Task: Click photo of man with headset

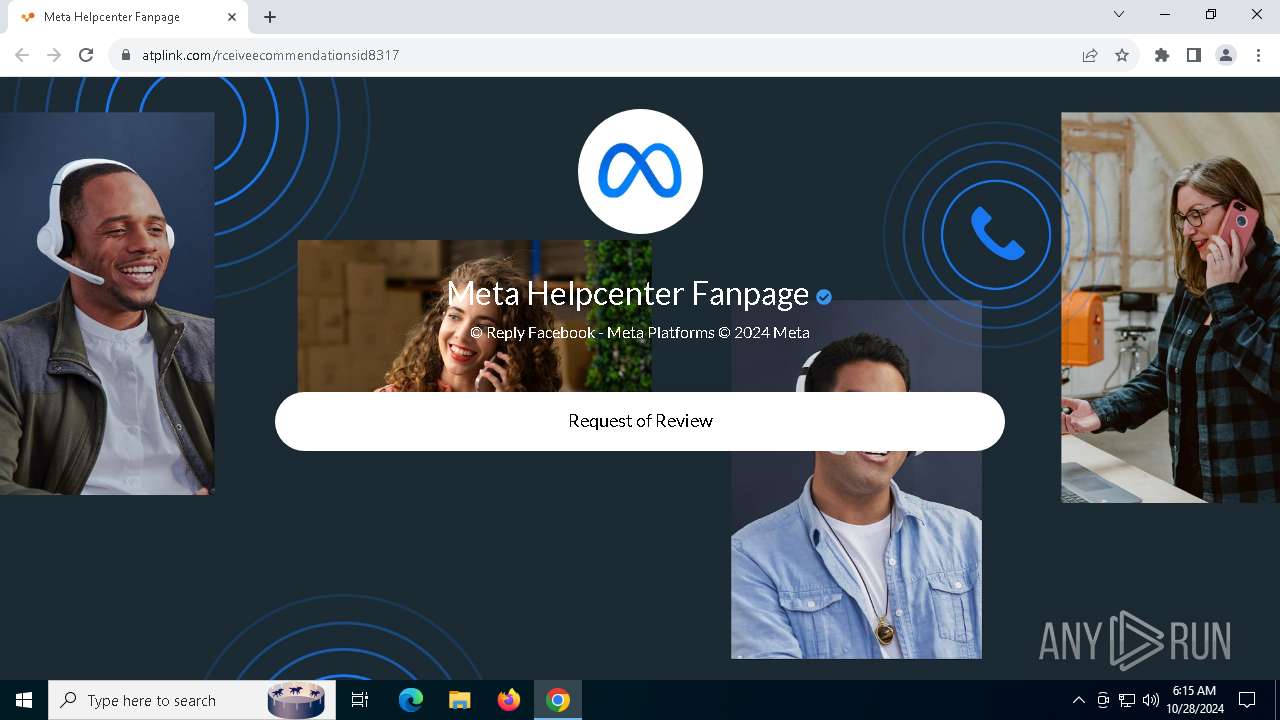Action: (107, 303)
